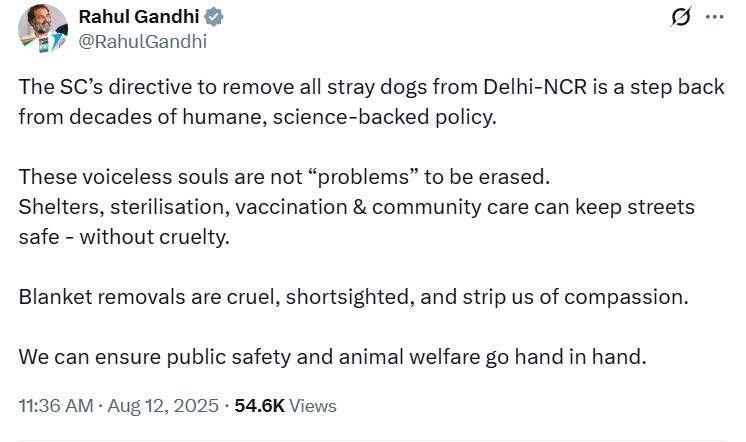Click the 11:36 AM timestamp
The image size is (746, 442).
pos(54,406)
